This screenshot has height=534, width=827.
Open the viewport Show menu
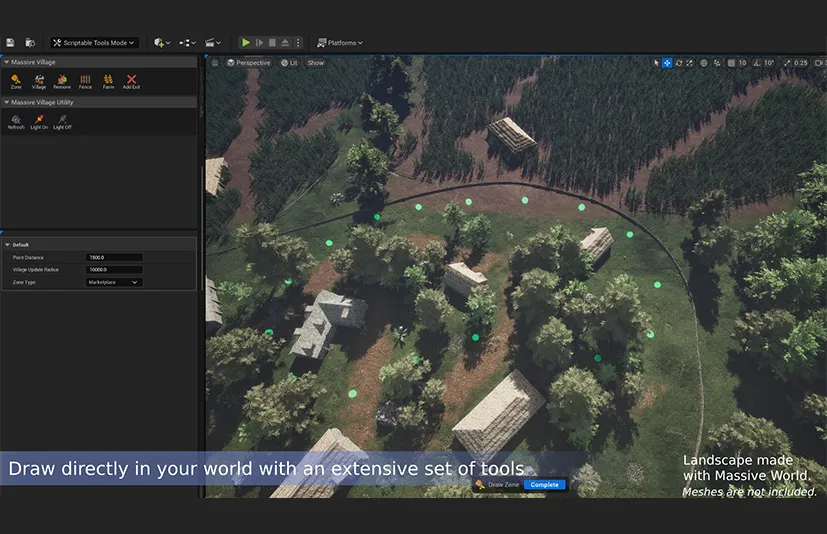click(315, 63)
